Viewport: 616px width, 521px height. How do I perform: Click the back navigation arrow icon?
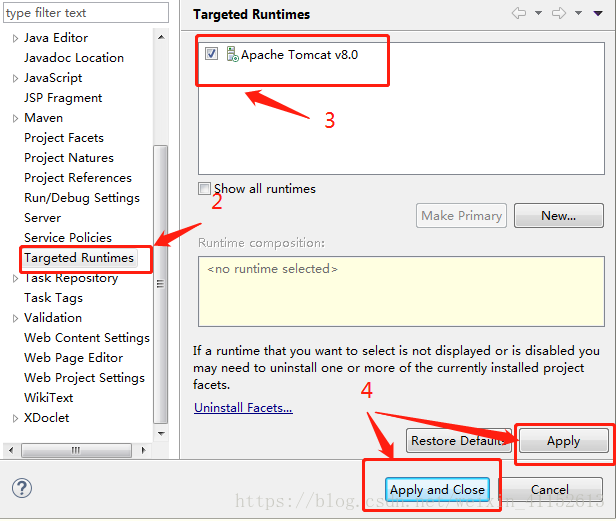519,13
